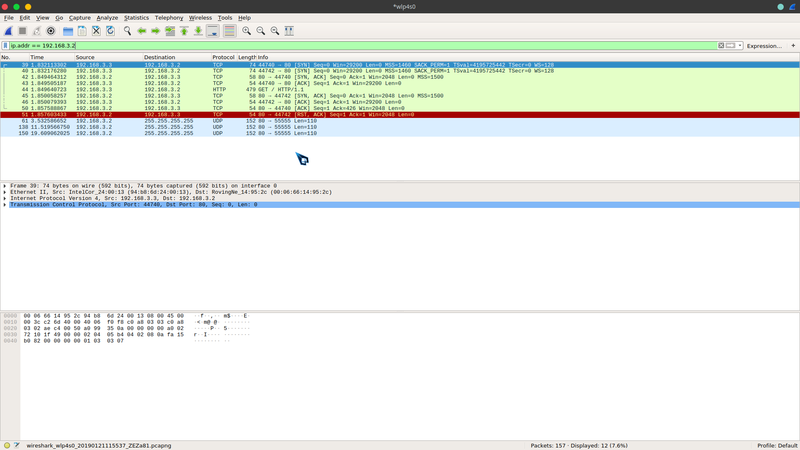Open the Statistics menu
800x450 pixels.
click(x=136, y=17)
